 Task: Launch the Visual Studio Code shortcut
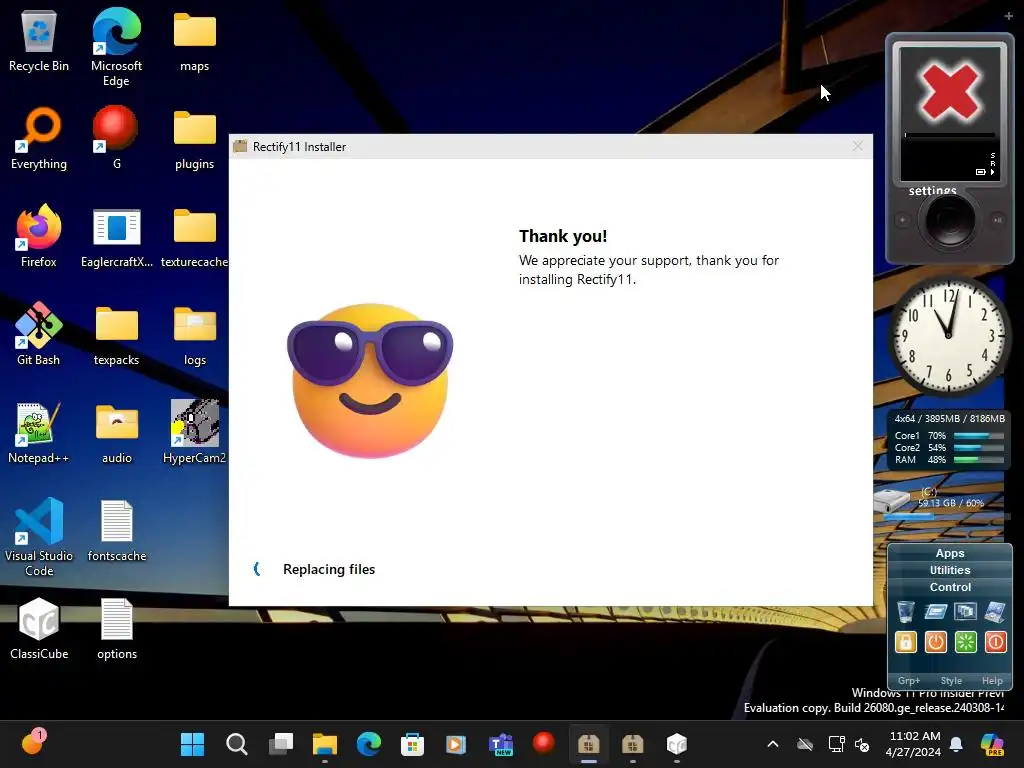(x=39, y=537)
